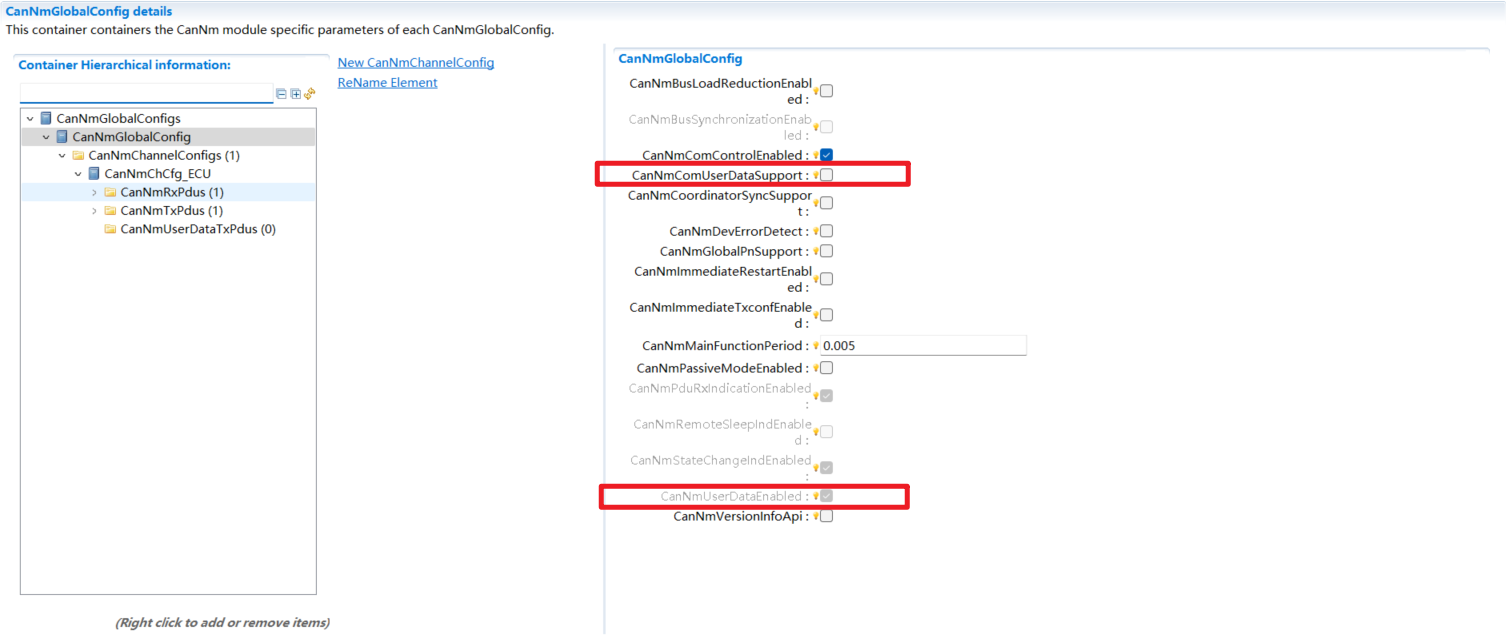Expand the CanNmTxPdus tree node
Image resolution: width=1506 pixels, height=637 pixels.
[x=95, y=211]
